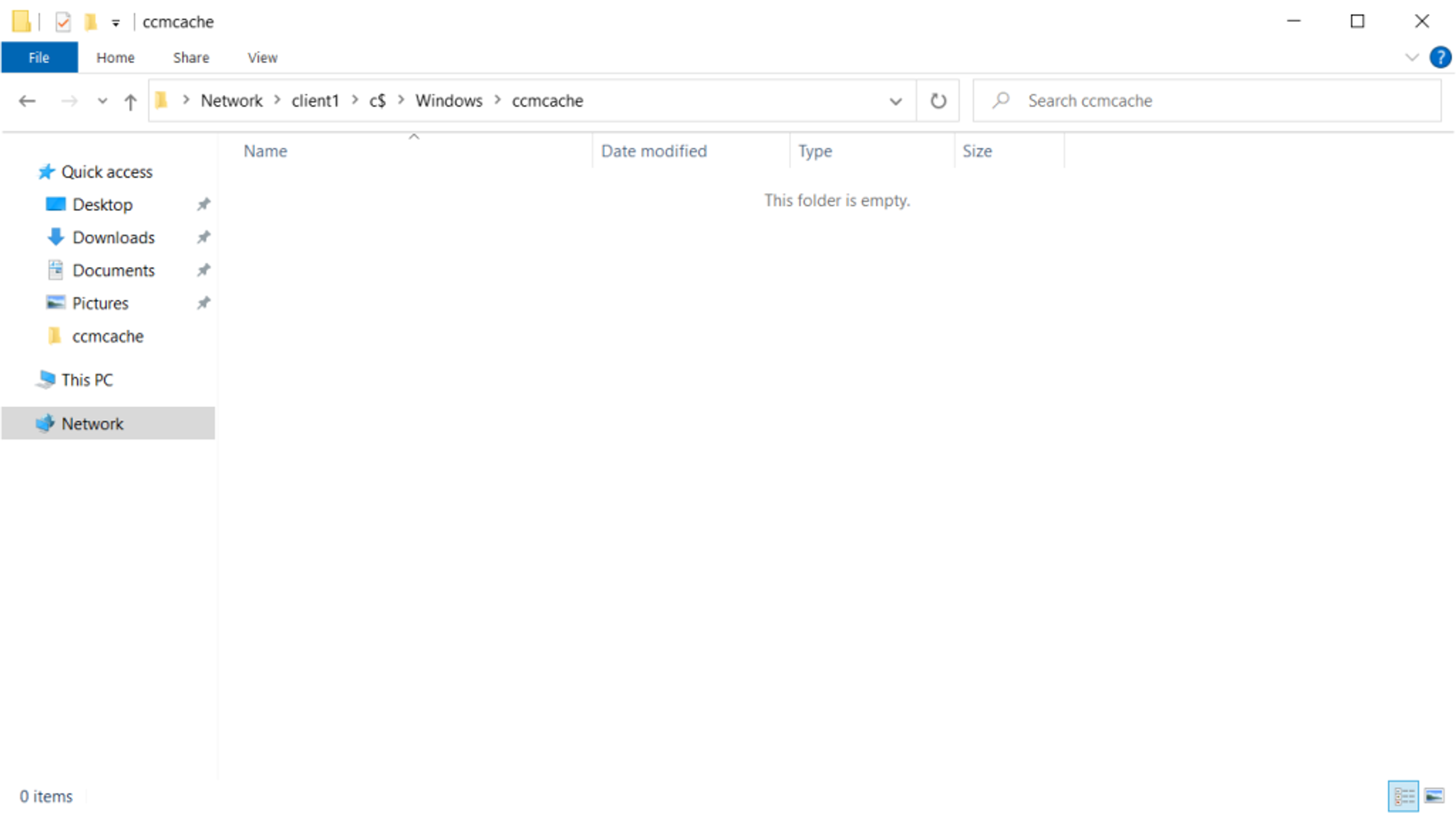Open ccmcache in Quick access list
The width and height of the screenshot is (1456, 813).
point(107,337)
